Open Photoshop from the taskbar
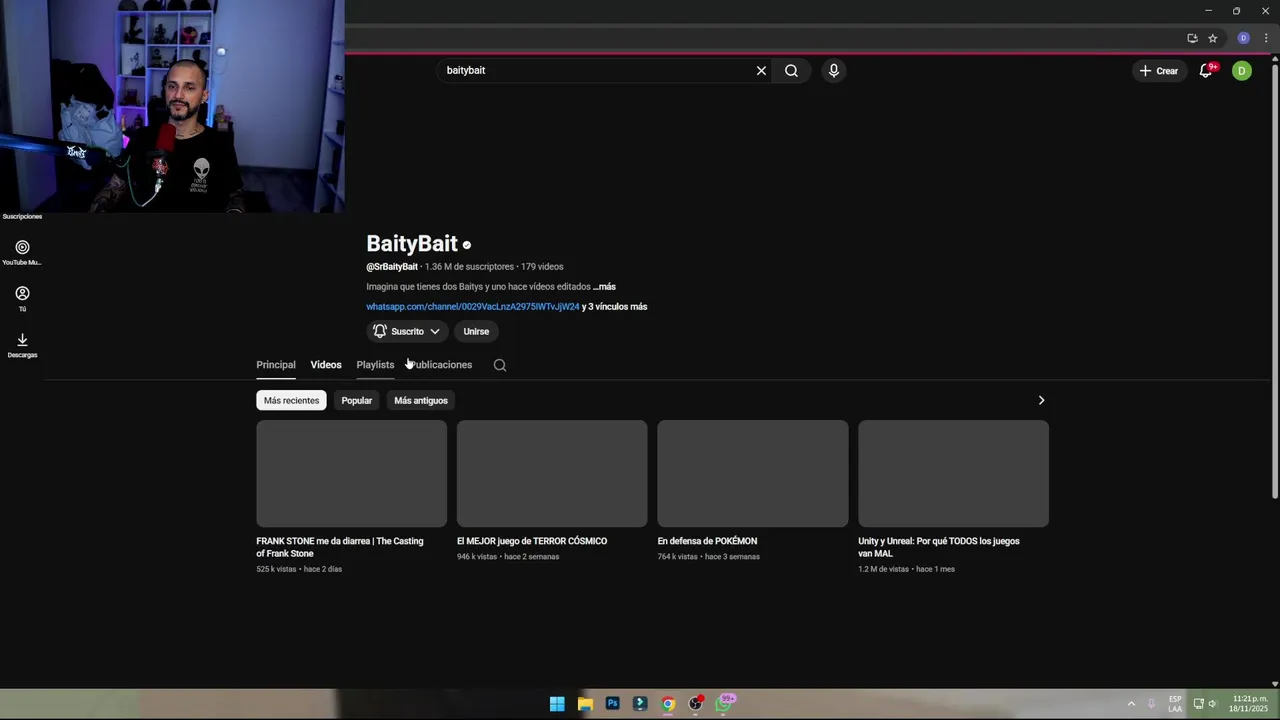 (x=612, y=704)
